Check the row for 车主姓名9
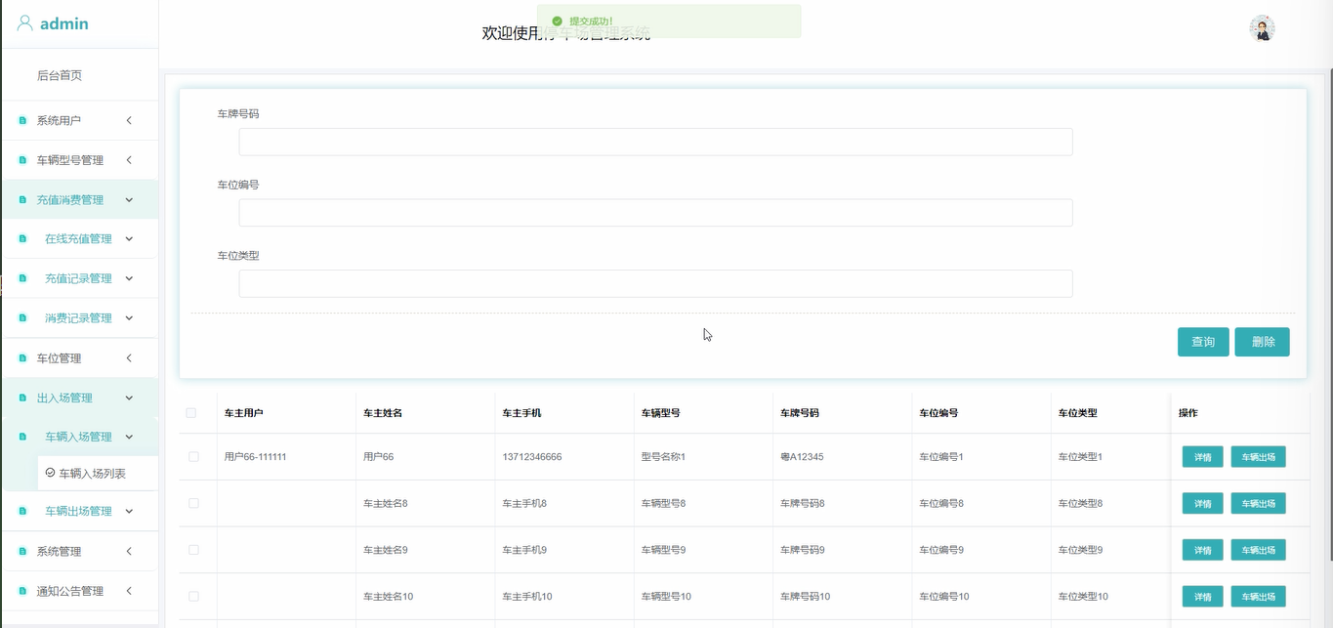1333x628 pixels. [193, 550]
